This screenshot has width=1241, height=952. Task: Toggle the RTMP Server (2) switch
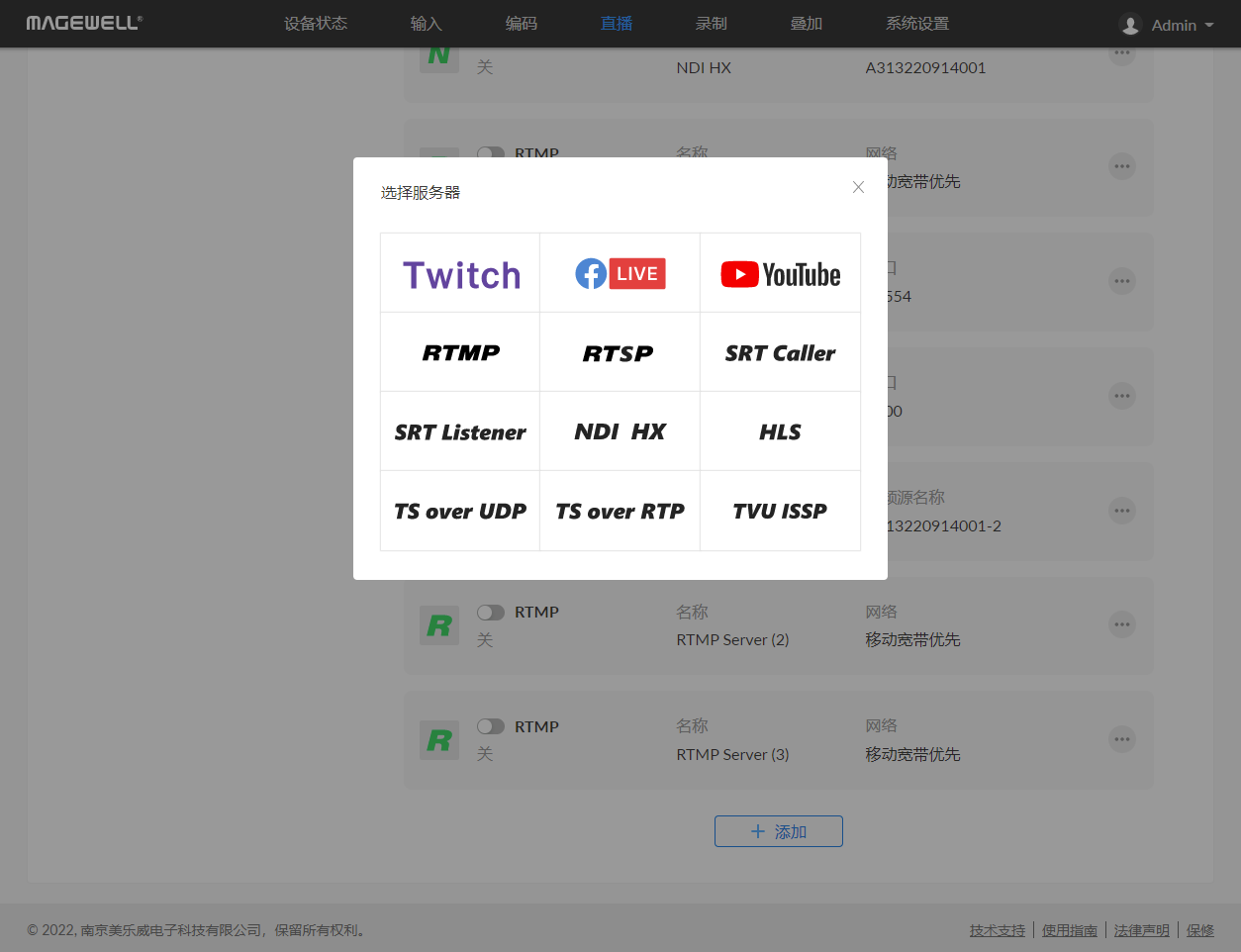click(x=491, y=613)
